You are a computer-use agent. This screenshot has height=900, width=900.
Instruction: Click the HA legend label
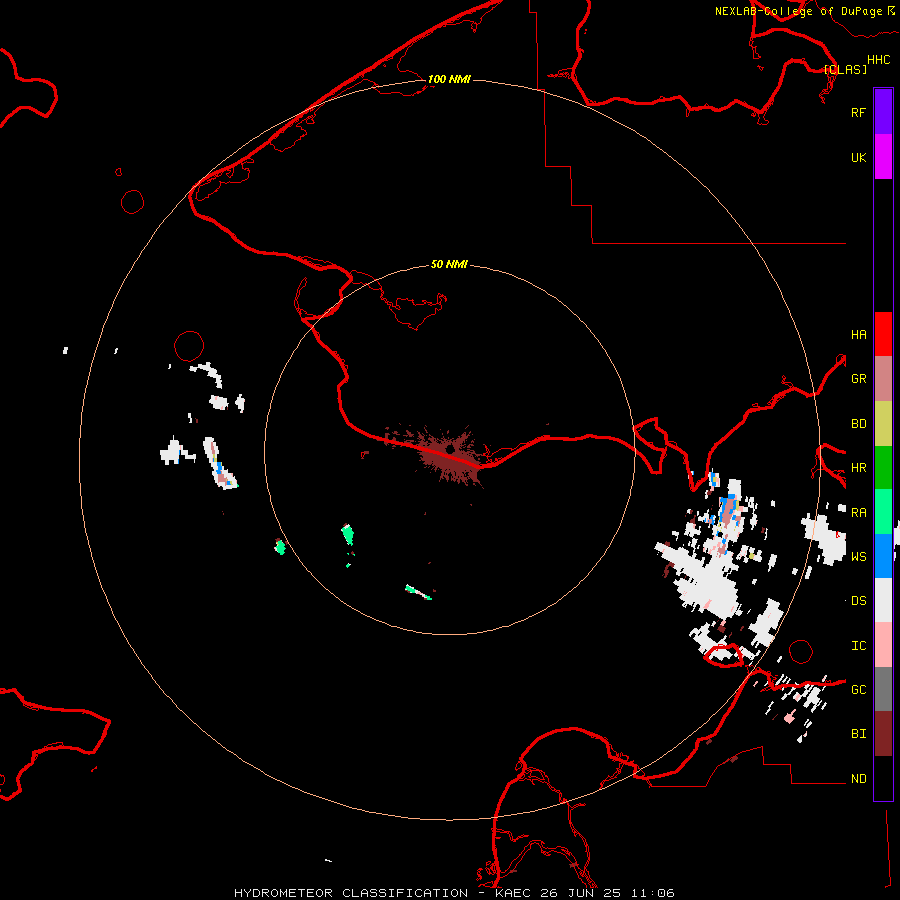tap(858, 335)
